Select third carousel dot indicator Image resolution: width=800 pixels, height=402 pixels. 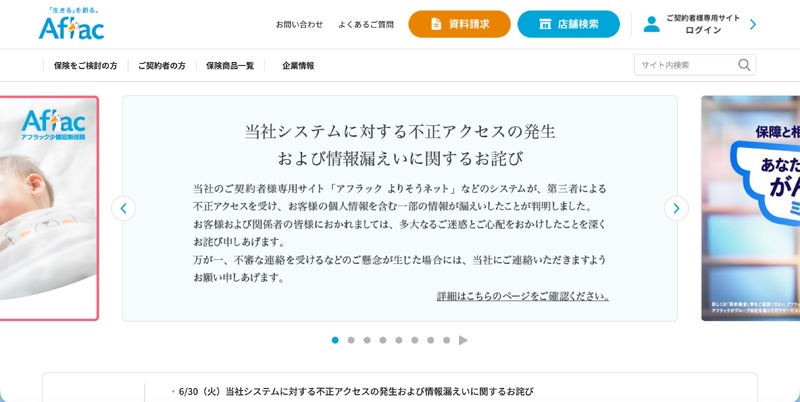[x=367, y=340]
